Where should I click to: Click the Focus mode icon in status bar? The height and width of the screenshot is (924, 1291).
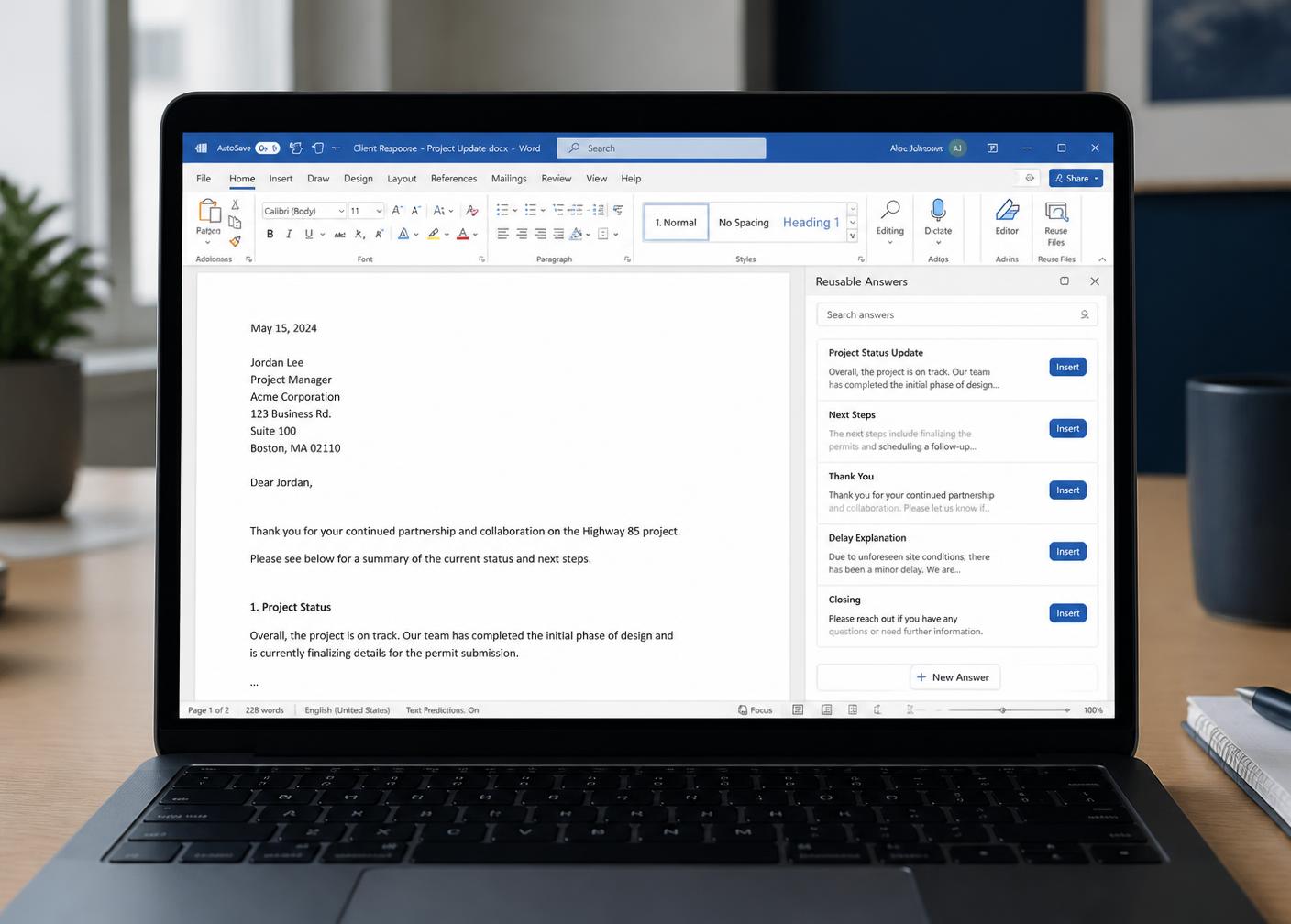[x=743, y=710]
